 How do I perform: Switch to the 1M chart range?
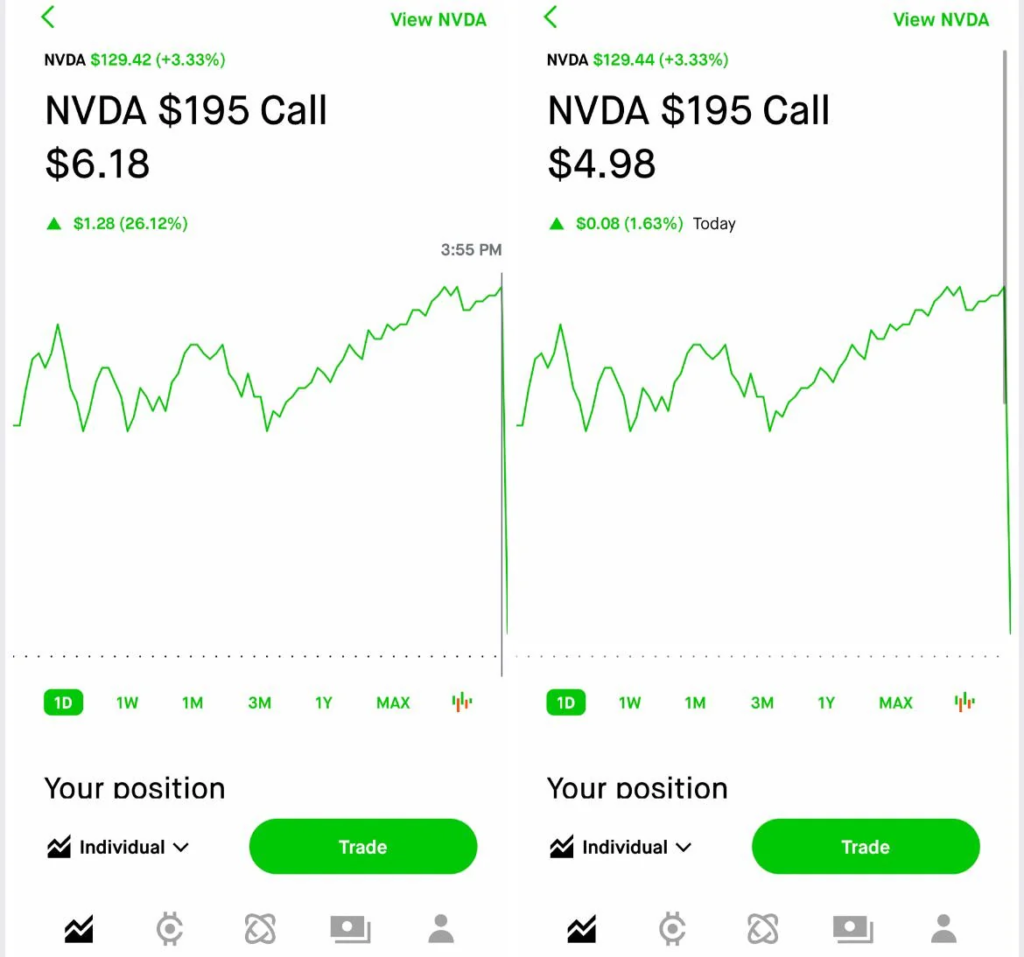[x=192, y=702]
